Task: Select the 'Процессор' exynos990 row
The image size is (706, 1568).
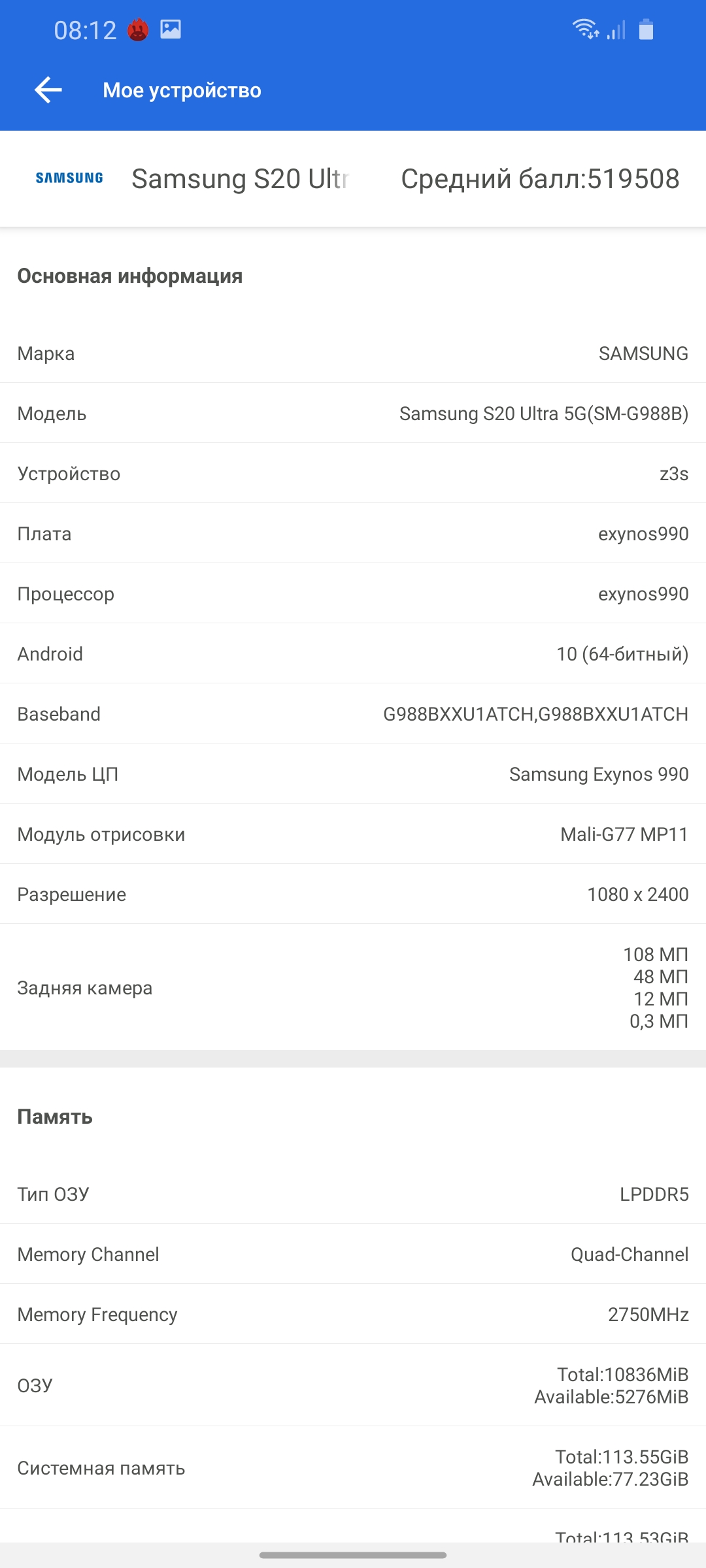Action: 353,594
